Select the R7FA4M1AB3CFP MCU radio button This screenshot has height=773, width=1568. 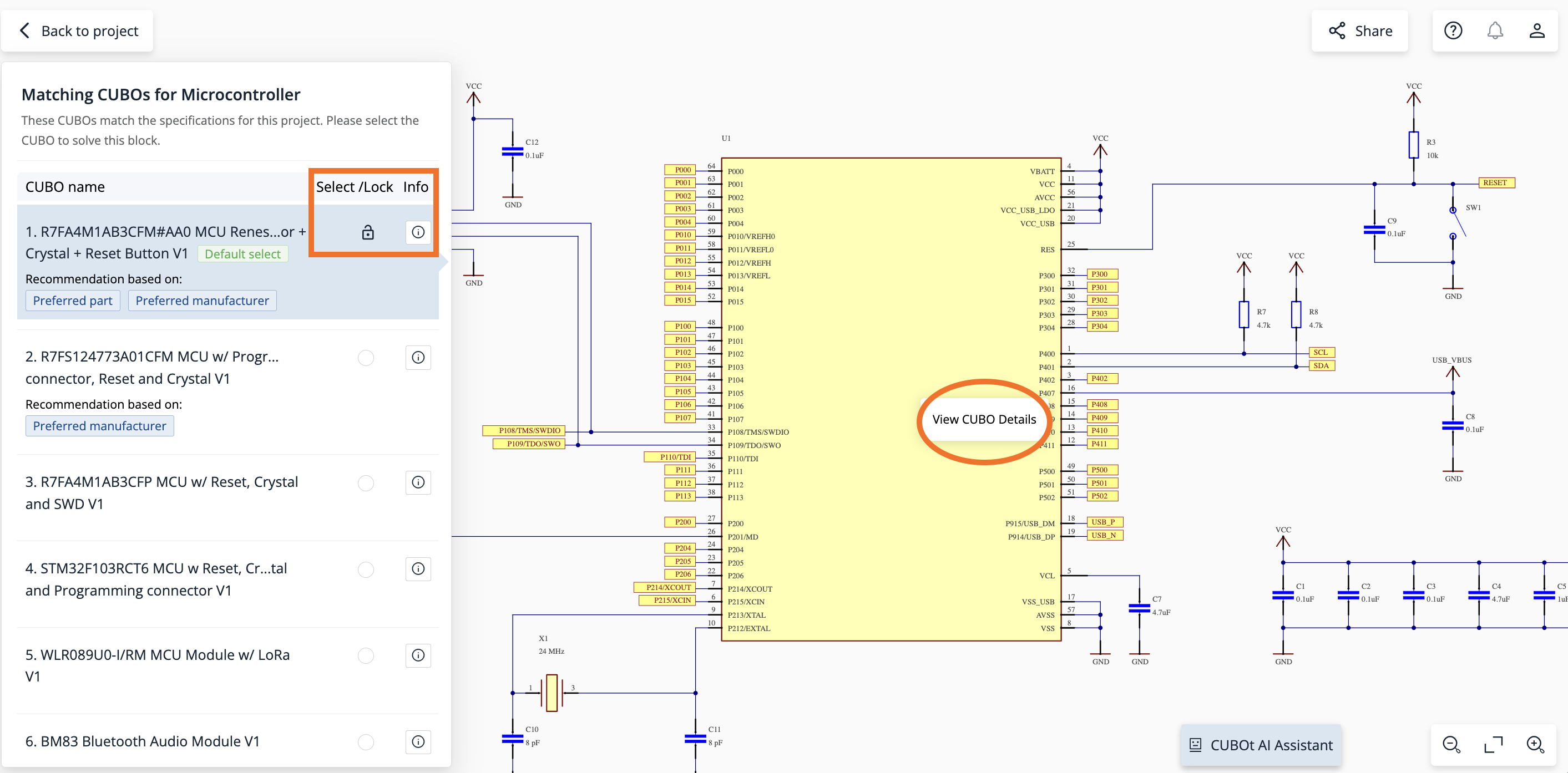(366, 484)
